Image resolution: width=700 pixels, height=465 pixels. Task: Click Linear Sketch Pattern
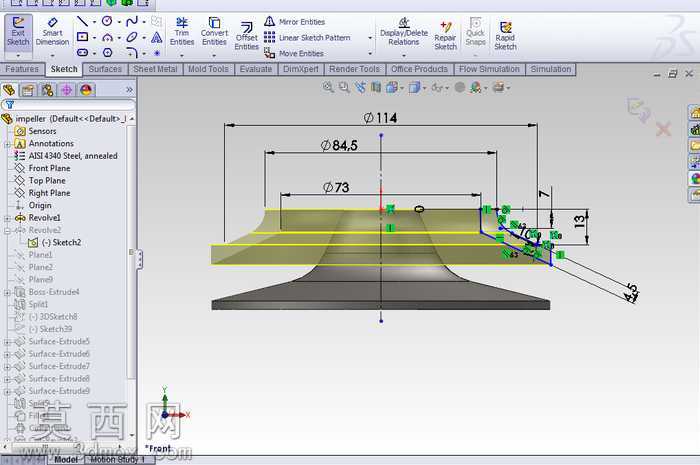pos(307,37)
